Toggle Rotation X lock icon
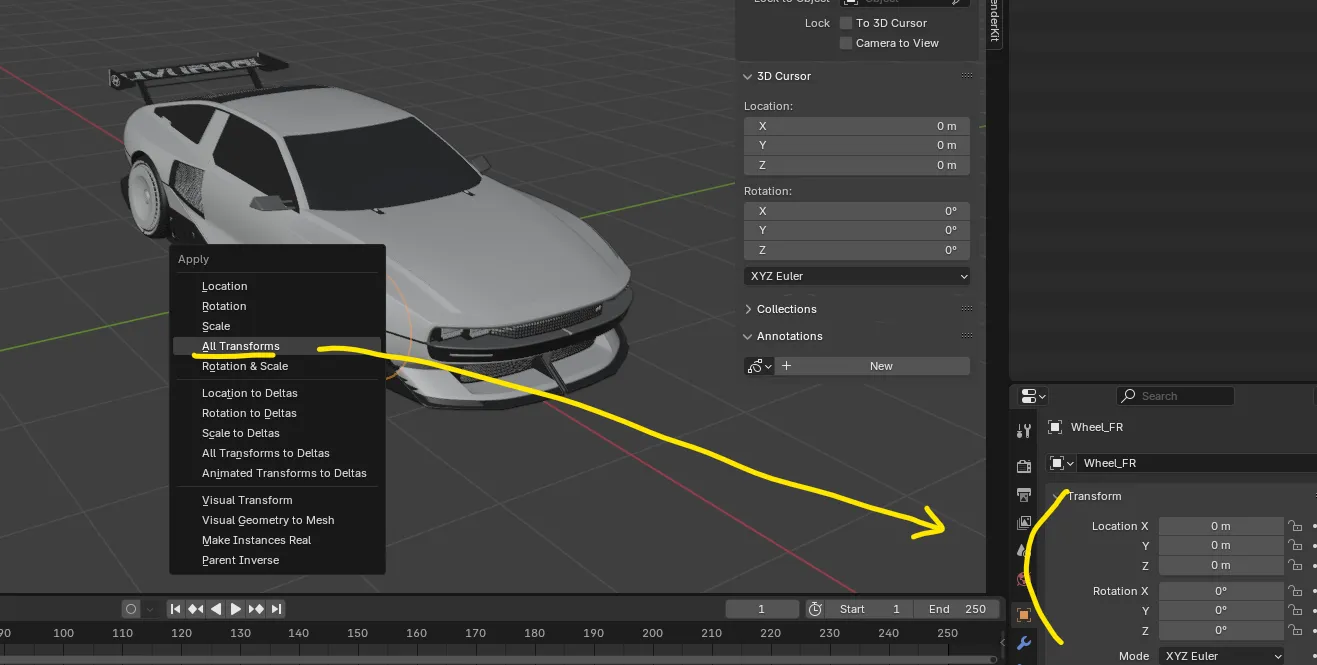Screen dimensions: 1317x665 click(x=1295, y=591)
